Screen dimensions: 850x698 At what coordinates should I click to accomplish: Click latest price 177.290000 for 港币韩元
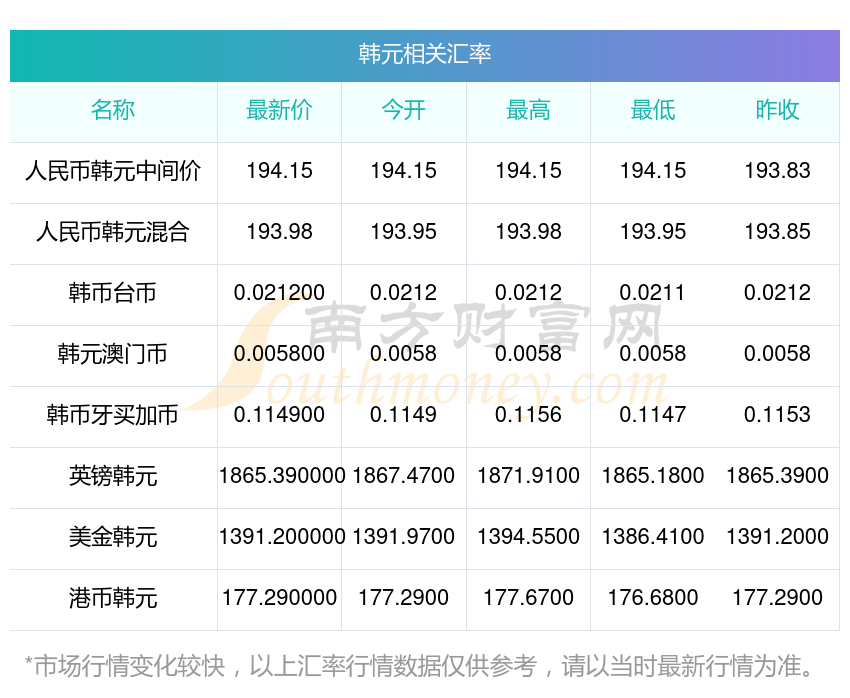tap(279, 598)
